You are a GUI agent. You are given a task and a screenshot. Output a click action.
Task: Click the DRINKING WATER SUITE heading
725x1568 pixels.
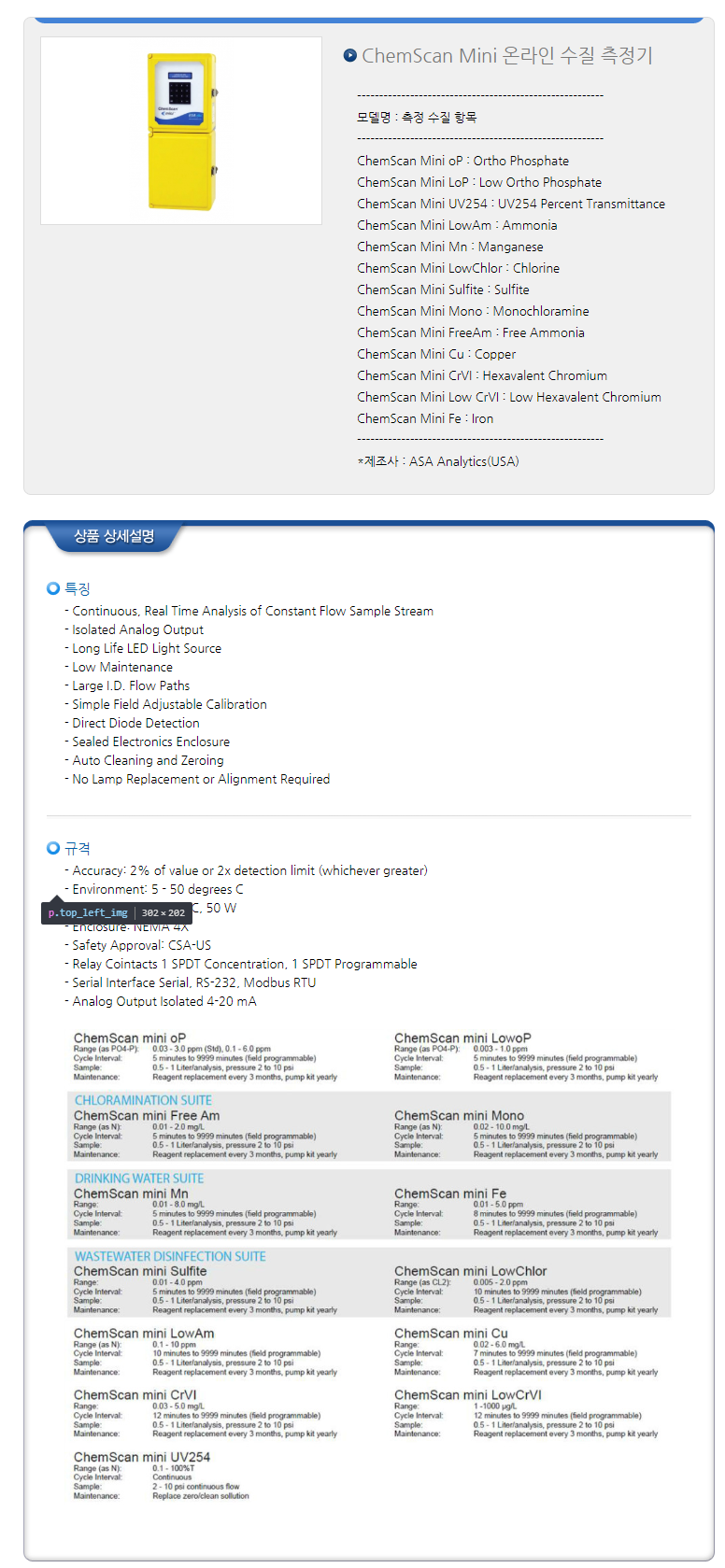pyautogui.click(x=139, y=1179)
